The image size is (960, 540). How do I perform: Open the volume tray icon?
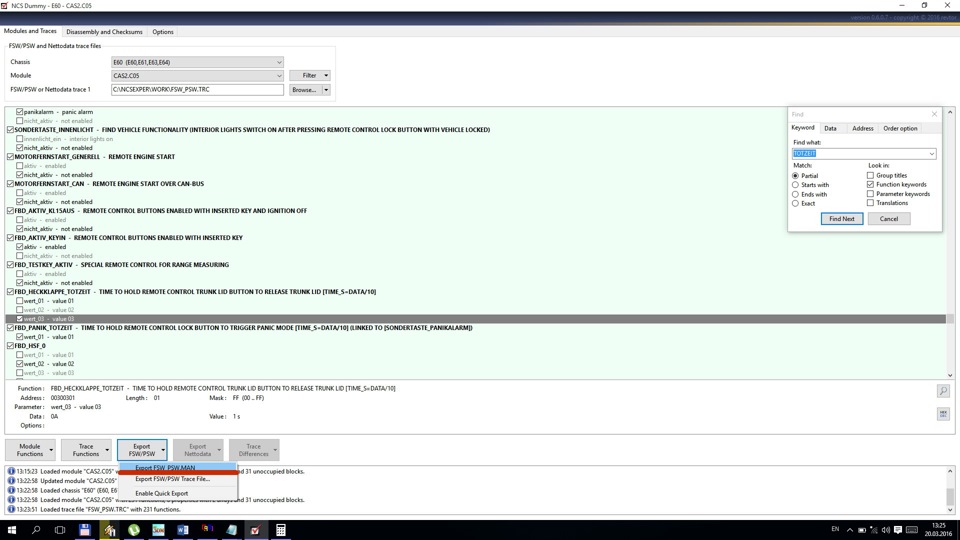(x=885, y=530)
